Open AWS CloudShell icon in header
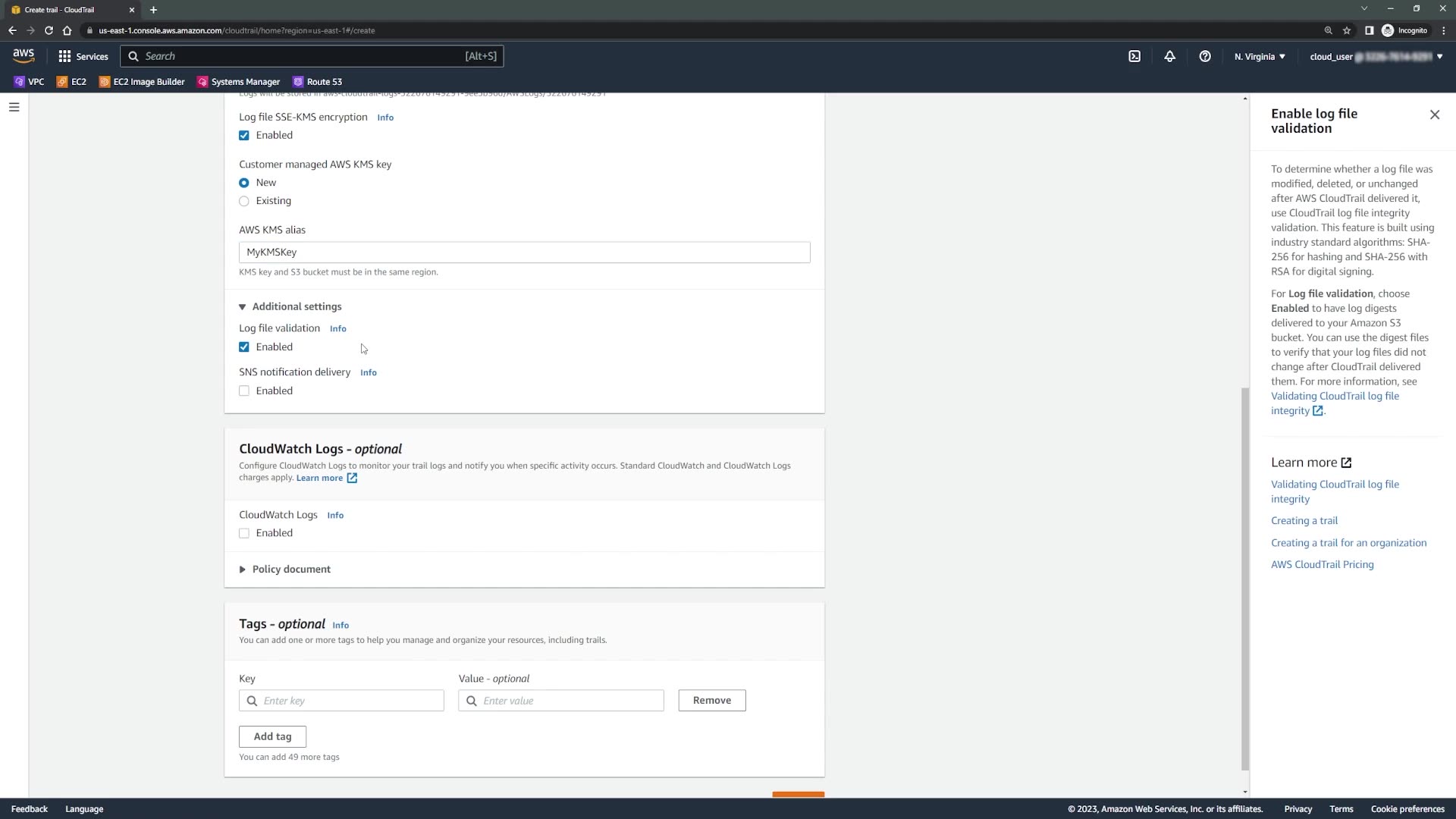1456x819 pixels. coord(1134,56)
